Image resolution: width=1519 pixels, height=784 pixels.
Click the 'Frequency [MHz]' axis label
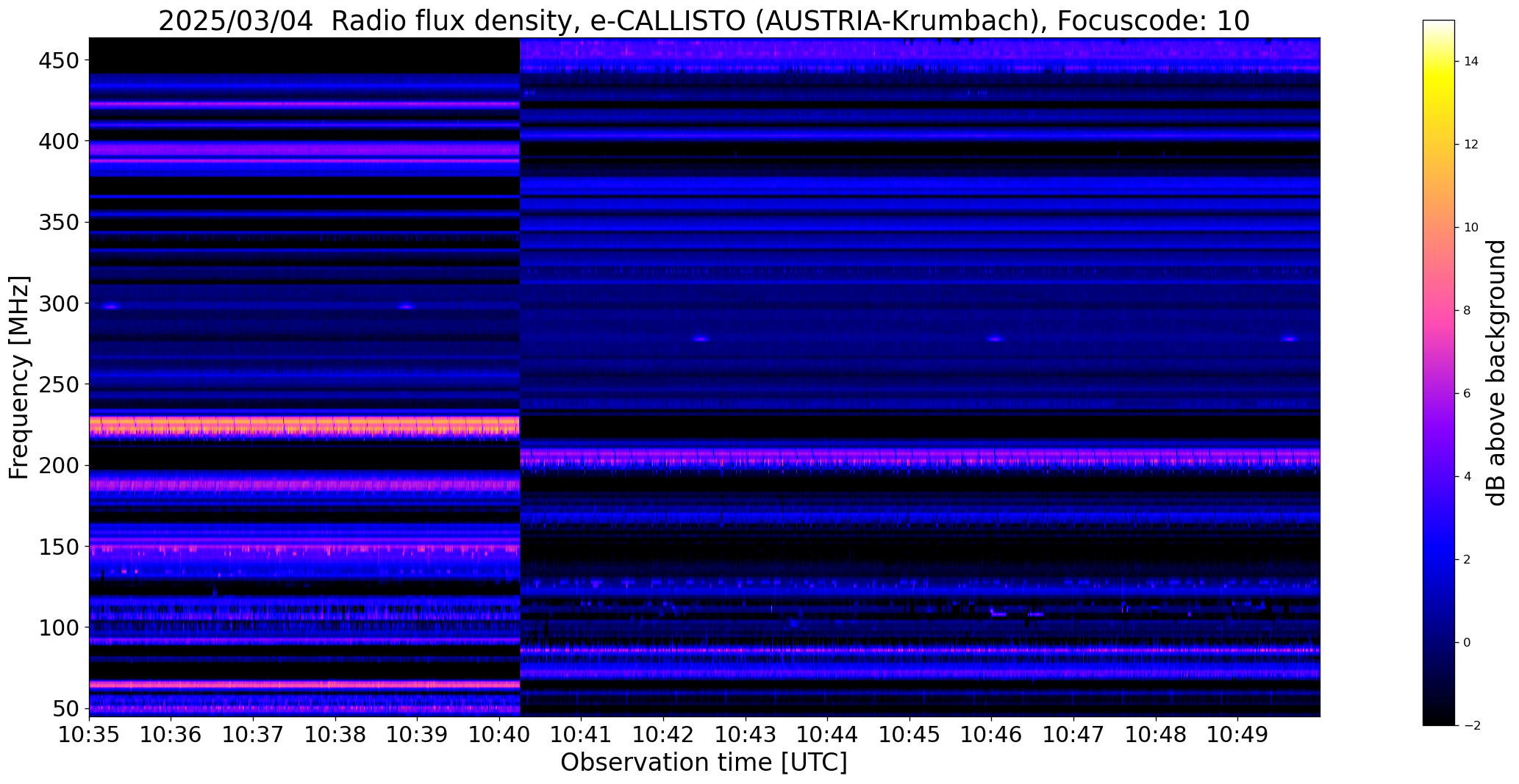click(20, 378)
